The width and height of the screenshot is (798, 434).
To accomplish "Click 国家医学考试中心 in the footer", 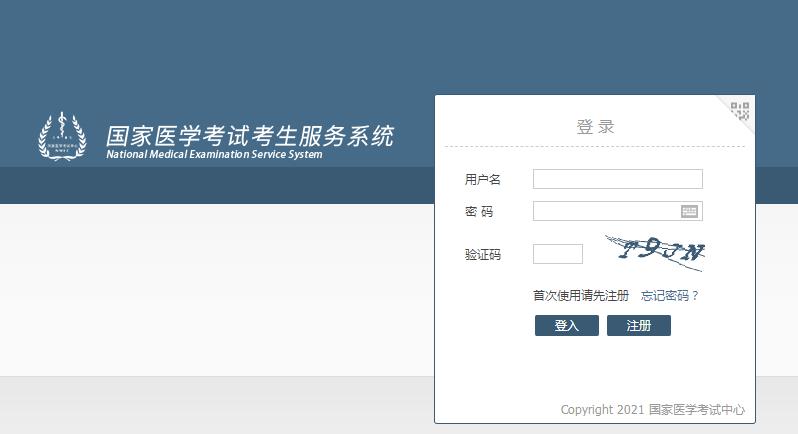I will [696, 410].
